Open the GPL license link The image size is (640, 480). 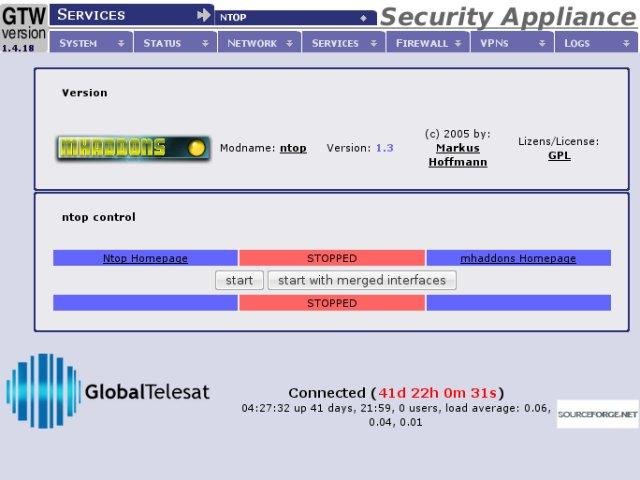click(559, 156)
